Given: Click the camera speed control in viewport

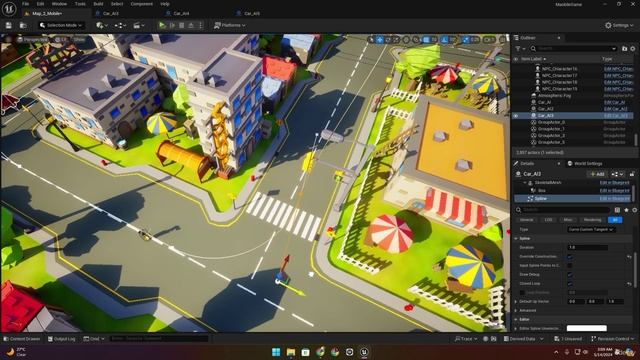Looking at the screenshot, I should 489,40.
